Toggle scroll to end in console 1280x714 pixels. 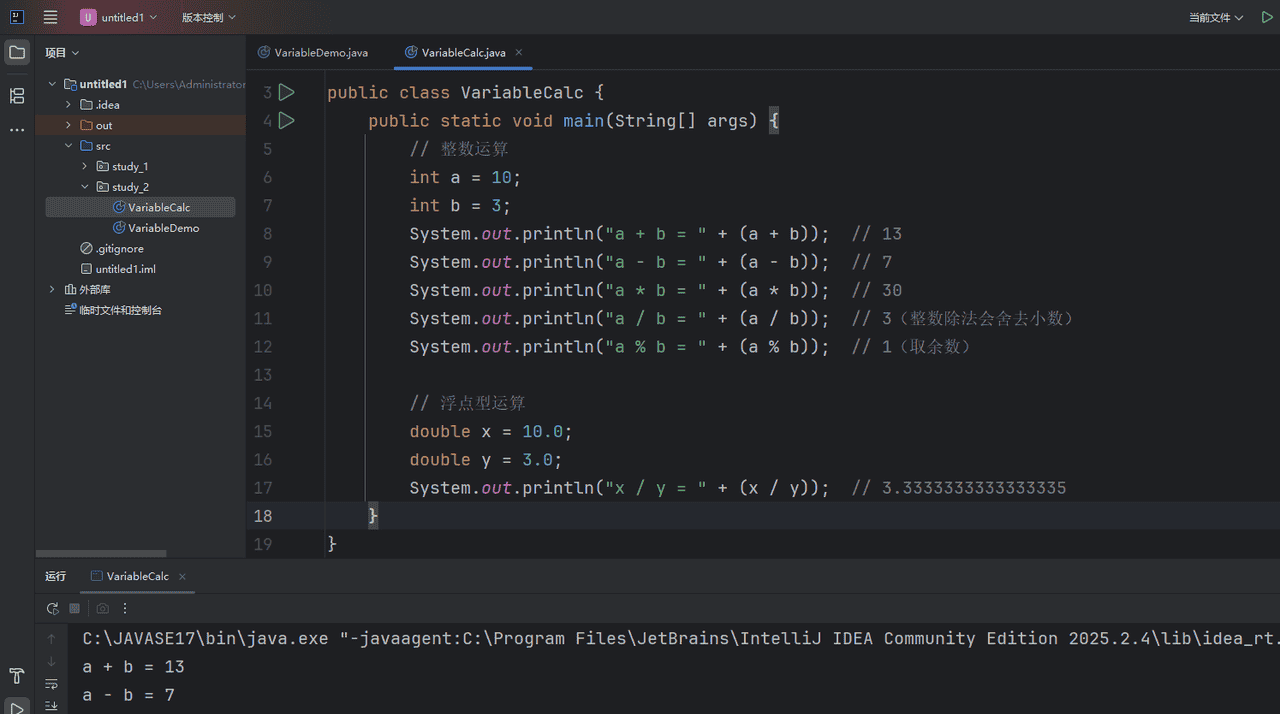click(51, 705)
